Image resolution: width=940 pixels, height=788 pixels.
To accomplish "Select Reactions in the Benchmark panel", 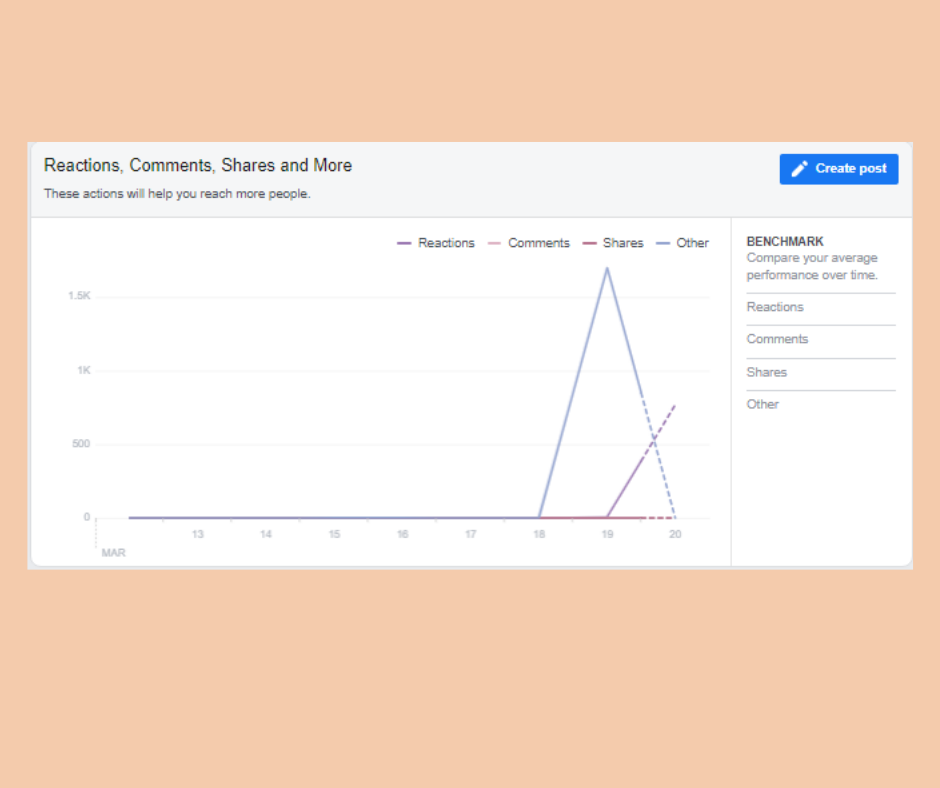I will coord(775,307).
